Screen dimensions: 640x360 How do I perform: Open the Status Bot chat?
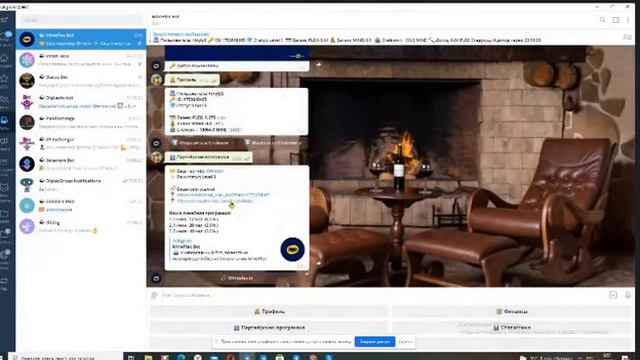pyautogui.click(x=81, y=81)
